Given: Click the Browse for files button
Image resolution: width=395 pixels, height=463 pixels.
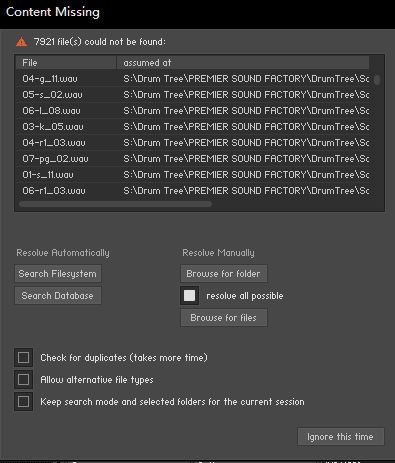Looking at the screenshot, I should 224,318.
